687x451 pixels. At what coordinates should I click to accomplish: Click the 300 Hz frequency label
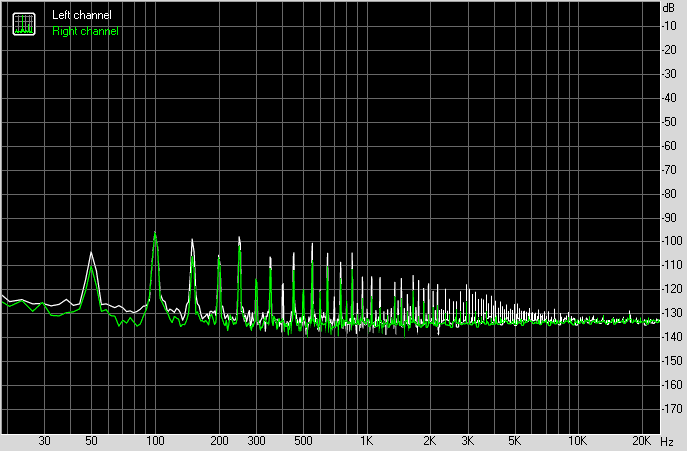pyautogui.click(x=256, y=441)
